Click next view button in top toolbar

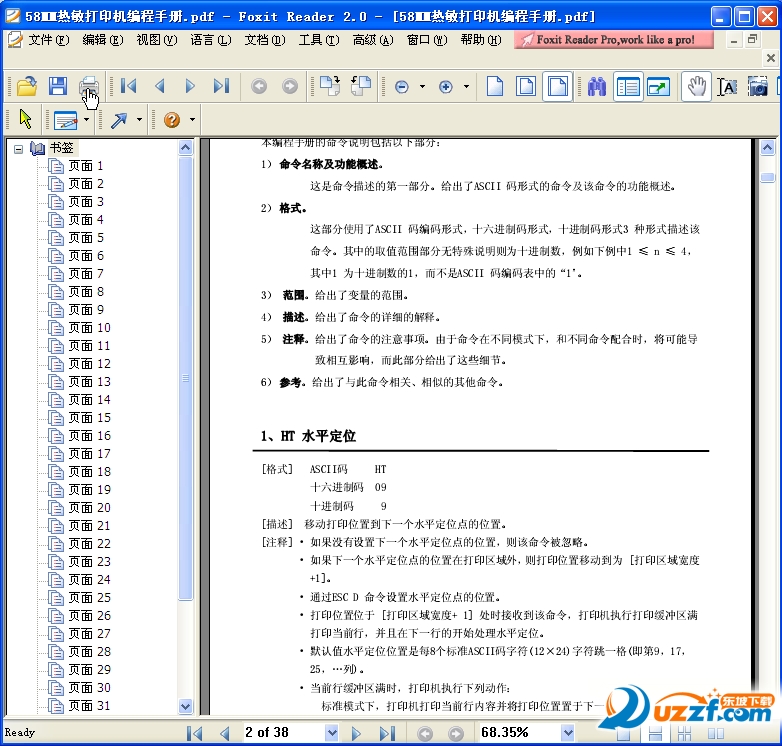[290, 86]
